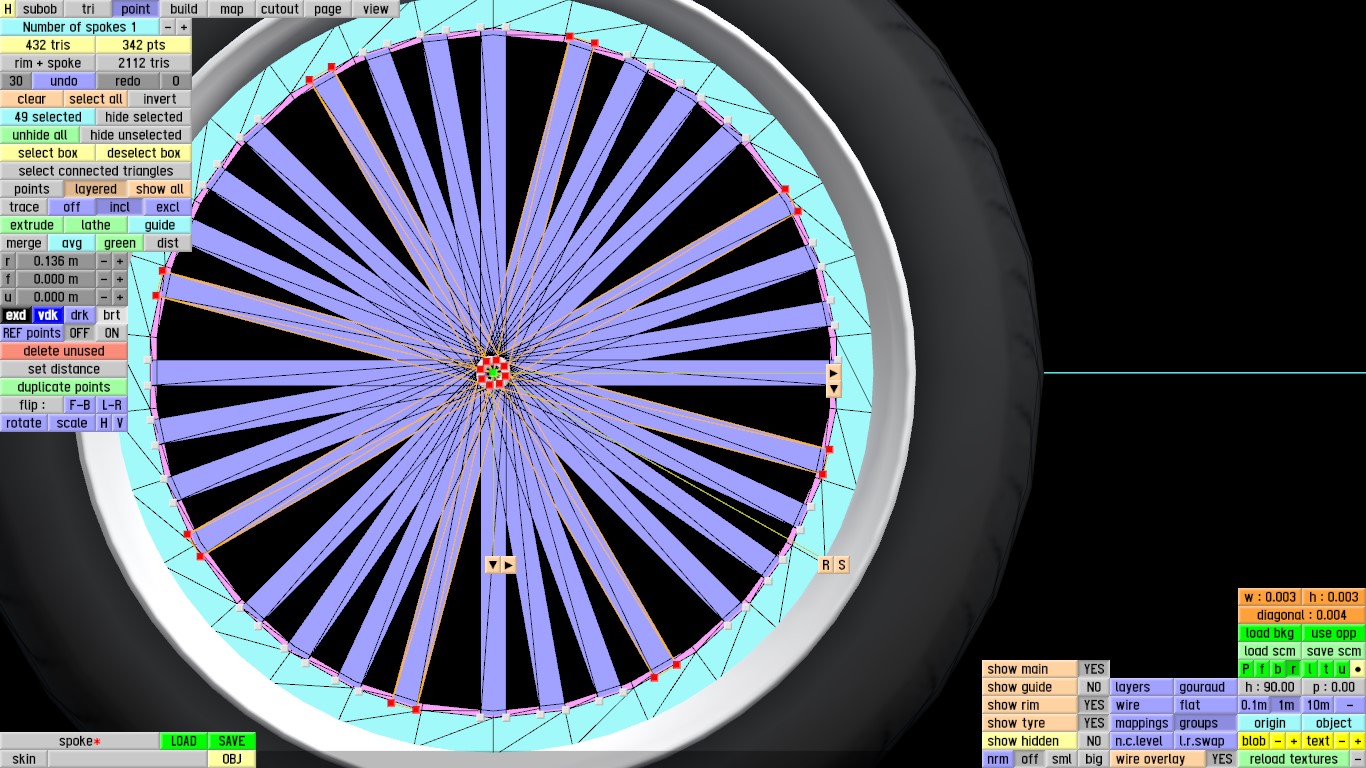Set the grid step to 0.1m

pos(1254,705)
